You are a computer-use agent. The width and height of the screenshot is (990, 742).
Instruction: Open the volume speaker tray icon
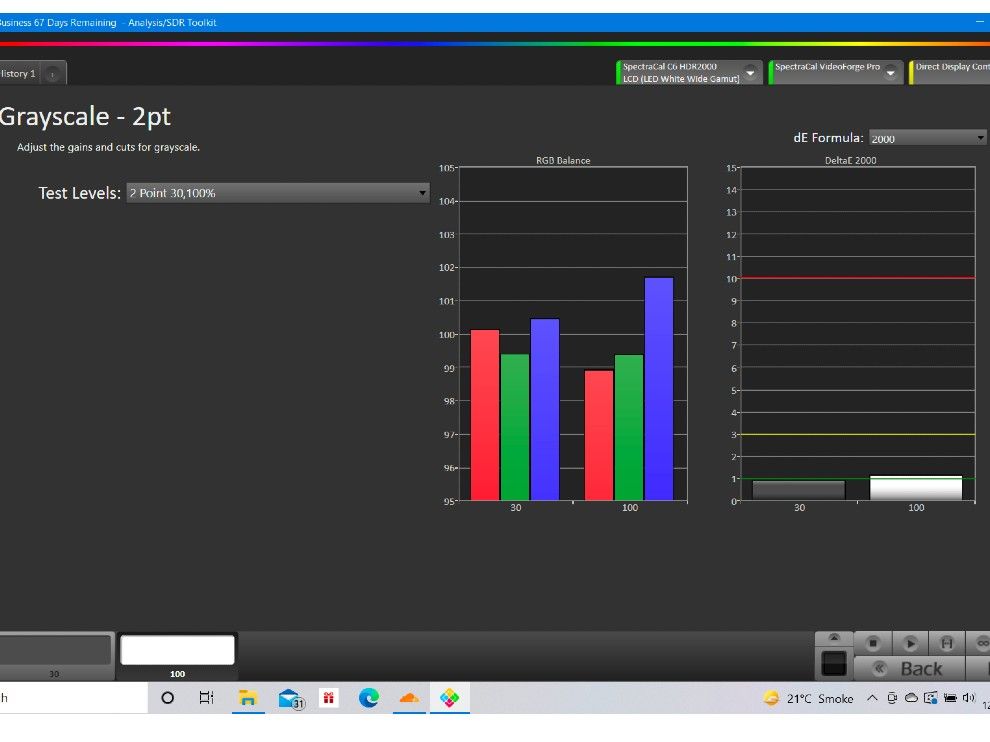point(969,698)
